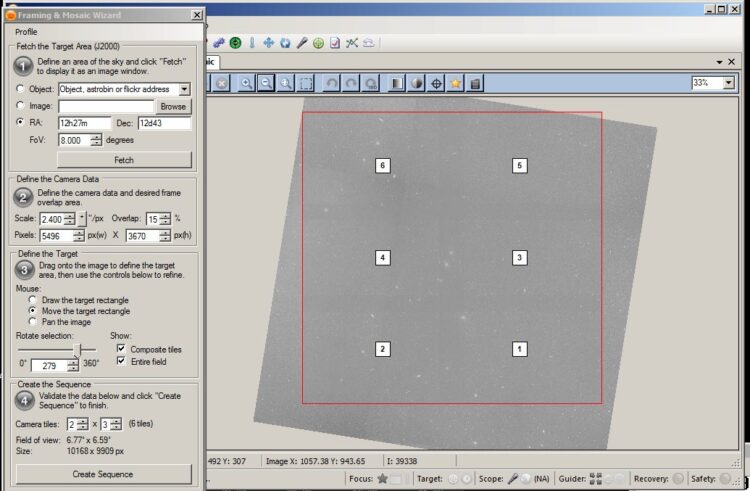The width and height of the screenshot is (750, 491).
Task: Click the pixel width spinner arrows
Action: click(x=78, y=236)
